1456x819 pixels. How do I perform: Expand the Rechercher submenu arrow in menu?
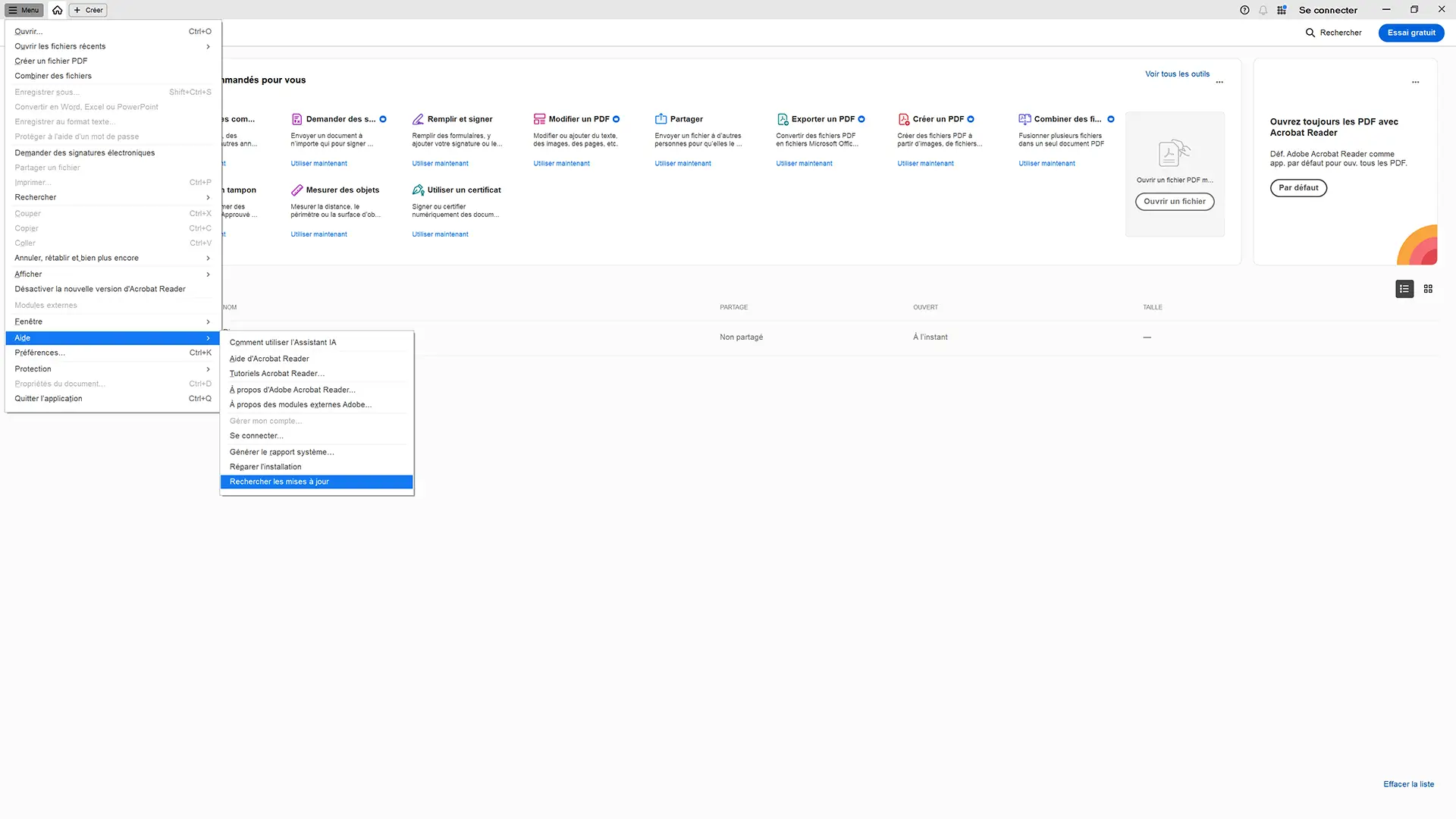208,197
